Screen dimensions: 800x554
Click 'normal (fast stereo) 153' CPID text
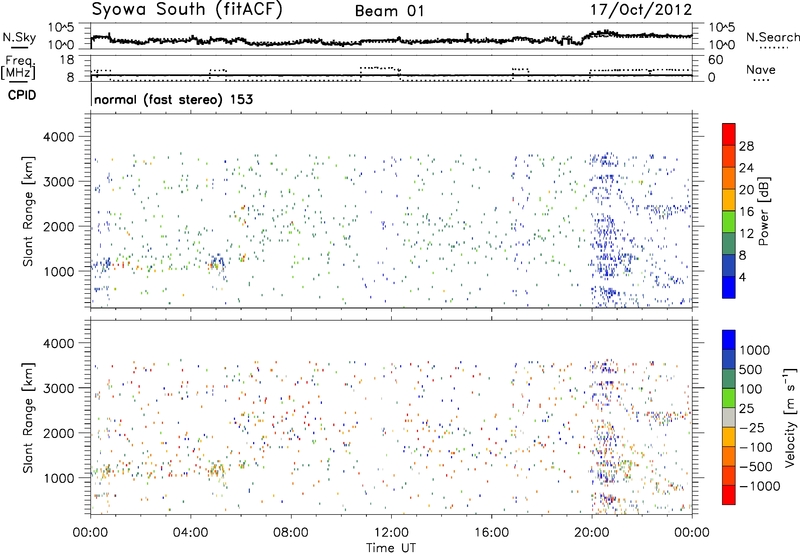click(173, 99)
